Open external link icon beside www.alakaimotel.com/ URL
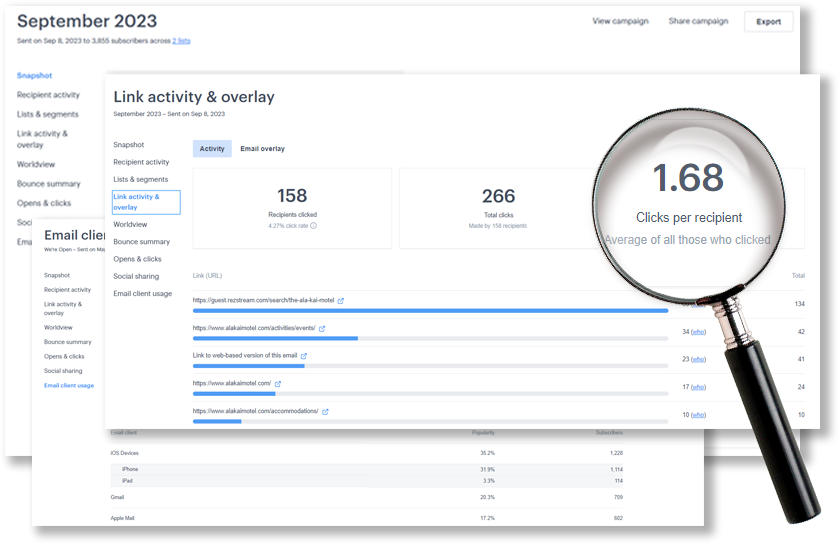This screenshot has width=839, height=544. coord(278,384)
